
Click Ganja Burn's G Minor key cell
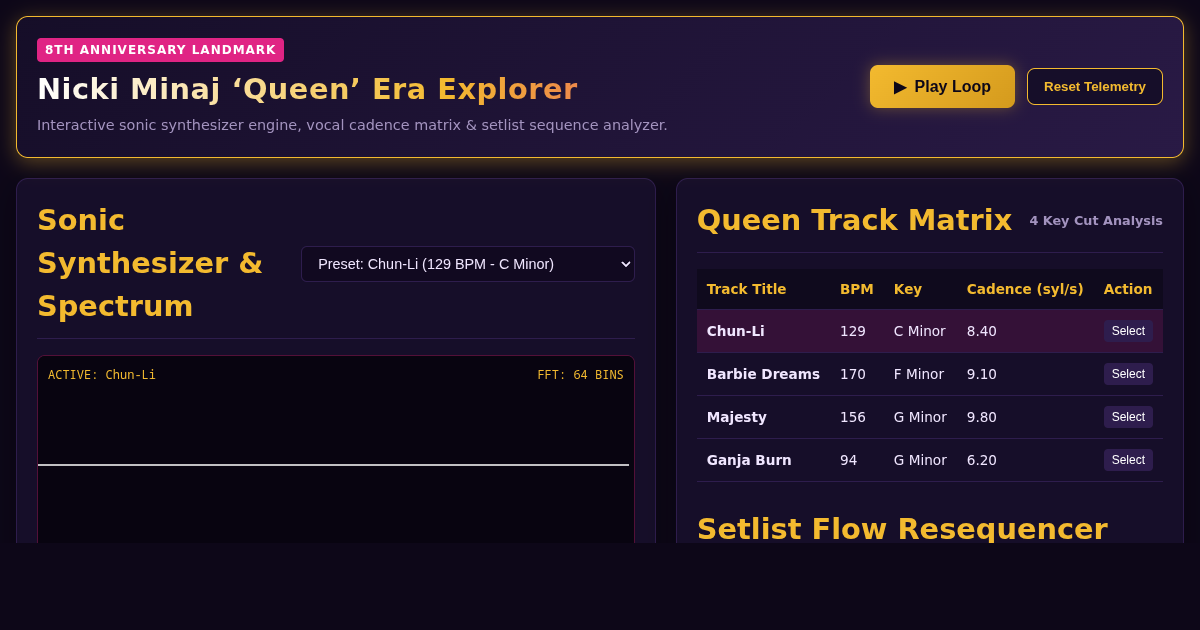click(920, 460)
